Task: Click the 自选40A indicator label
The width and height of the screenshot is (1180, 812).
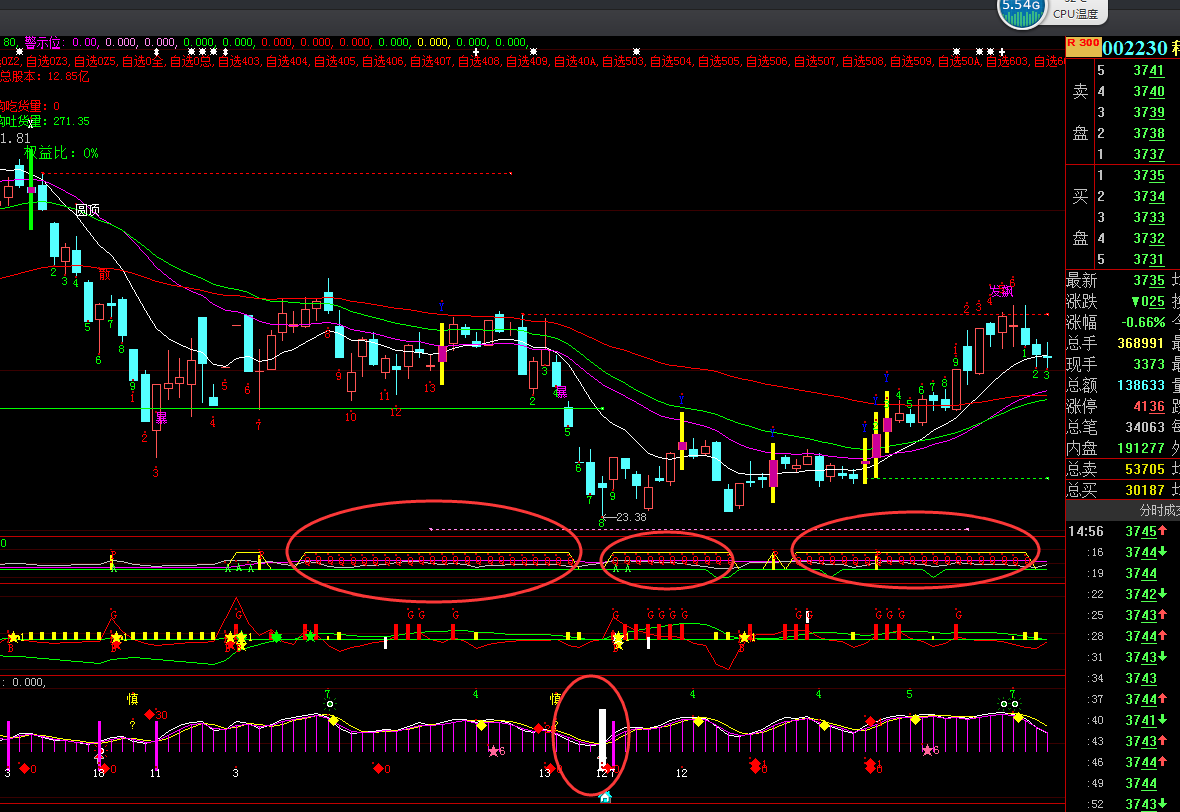Action: [x=575, y=61]
